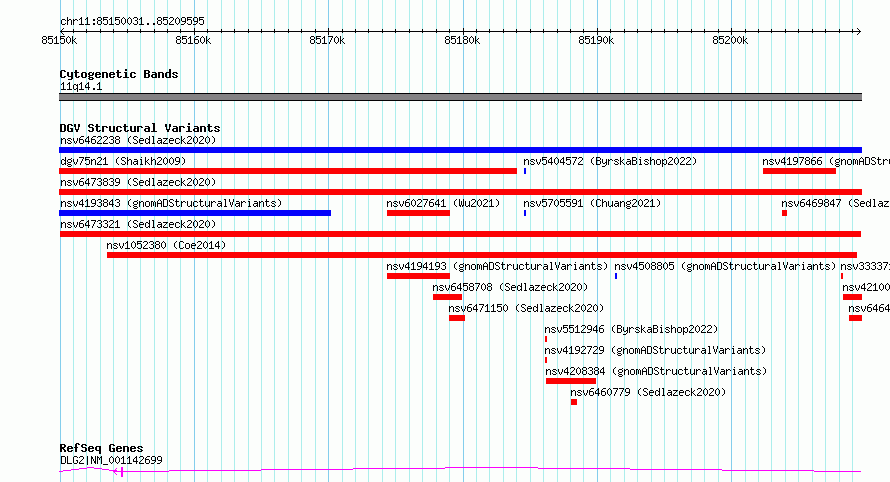Screen dimensions: 890x482
Task: Open nsv4508805 (gnomADStructuralVariants) label
Action: (x=725, y=266)
